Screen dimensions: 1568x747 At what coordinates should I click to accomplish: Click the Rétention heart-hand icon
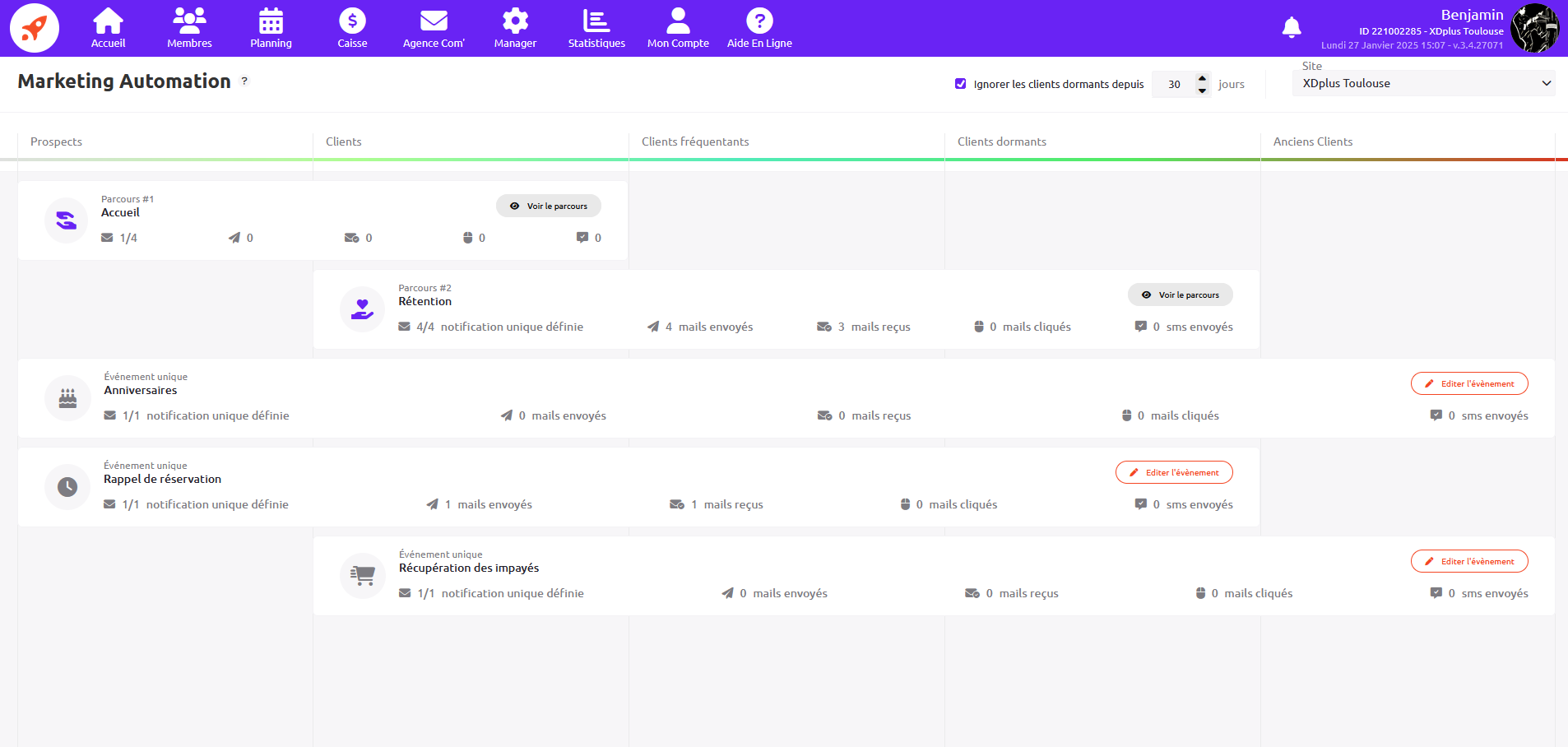[362, 309]
